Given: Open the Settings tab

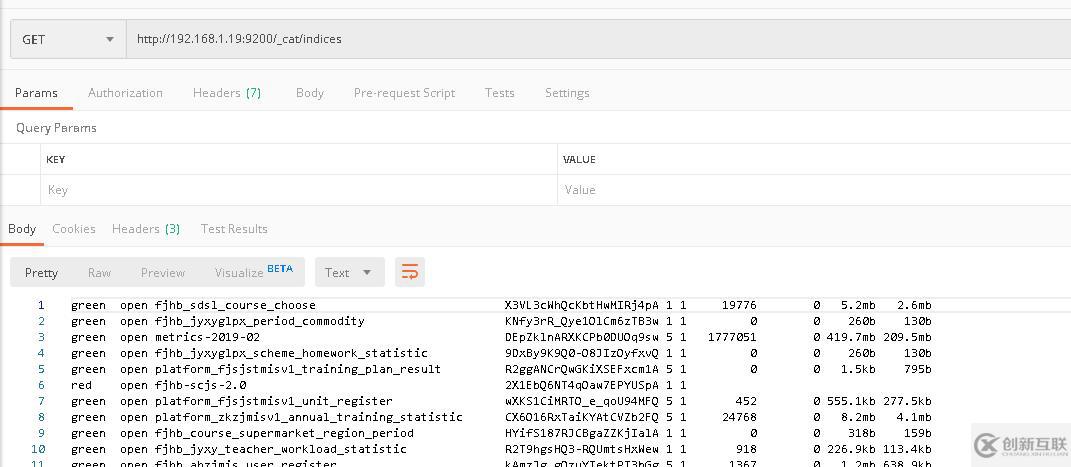Looking at the screenshot, I should (567, 93).
